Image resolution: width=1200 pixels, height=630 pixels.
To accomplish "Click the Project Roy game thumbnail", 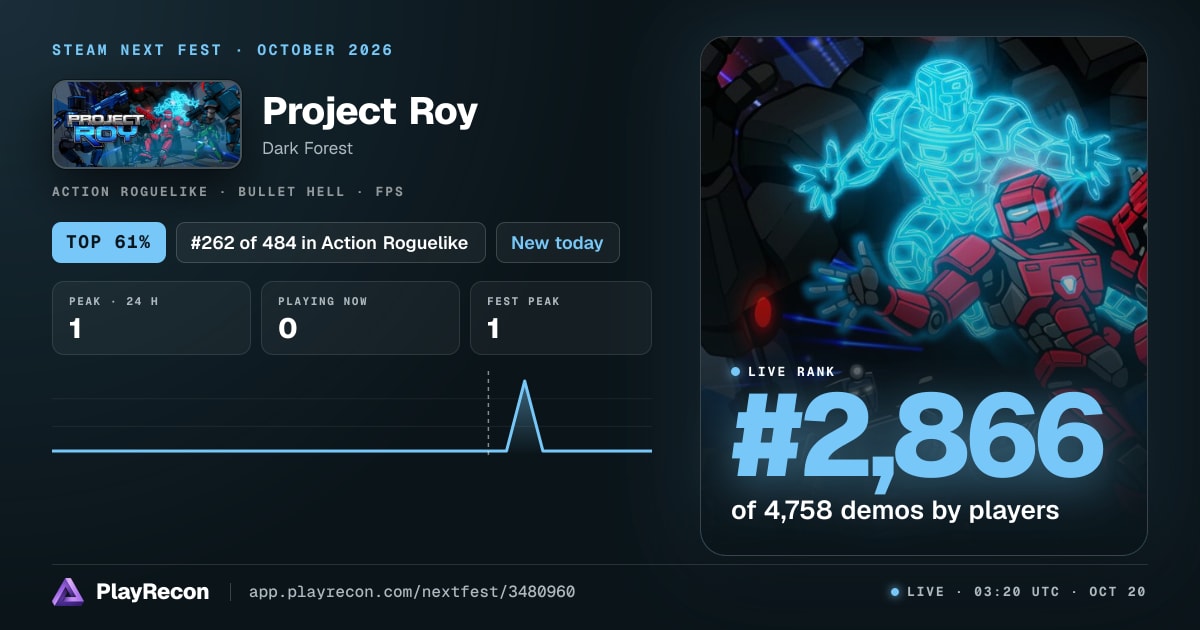I will [147, 124].
